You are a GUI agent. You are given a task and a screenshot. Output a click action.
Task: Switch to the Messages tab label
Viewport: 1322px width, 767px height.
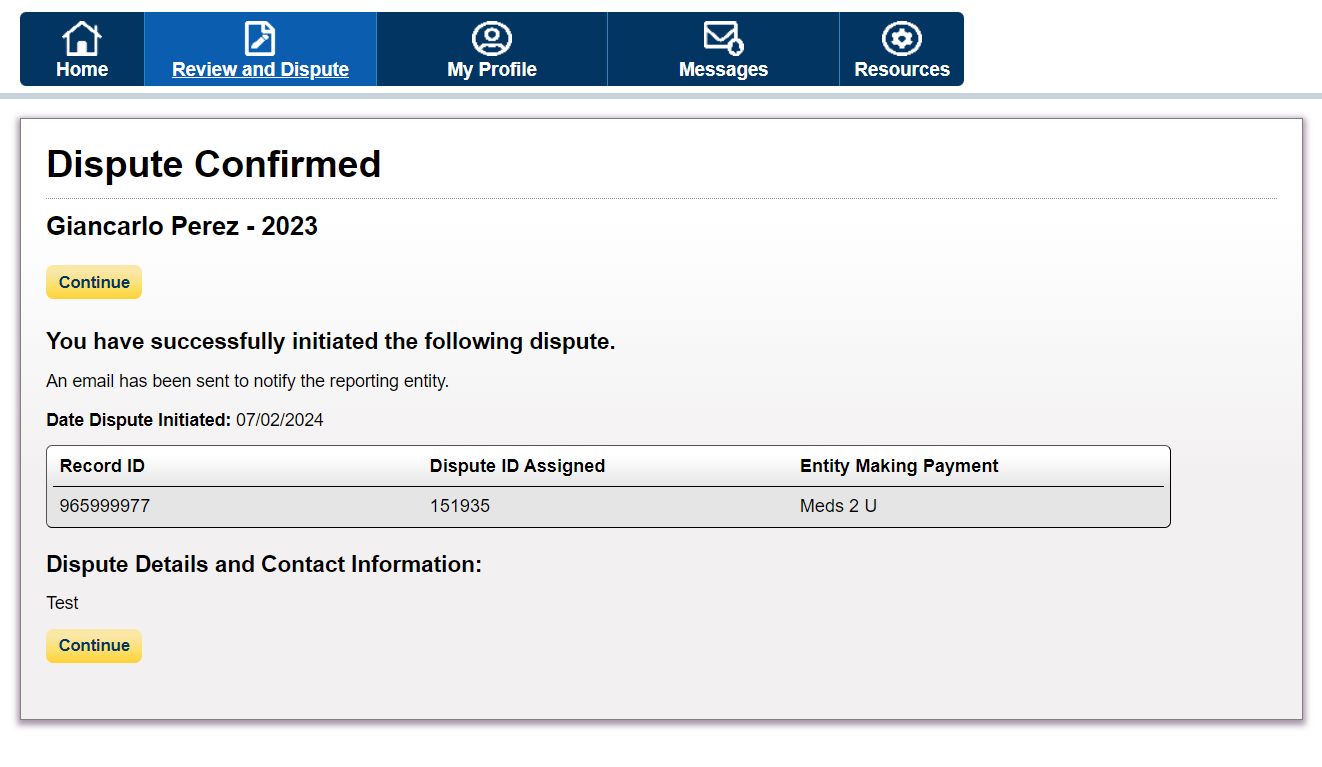pyautogui.click(x=723, y=70)
